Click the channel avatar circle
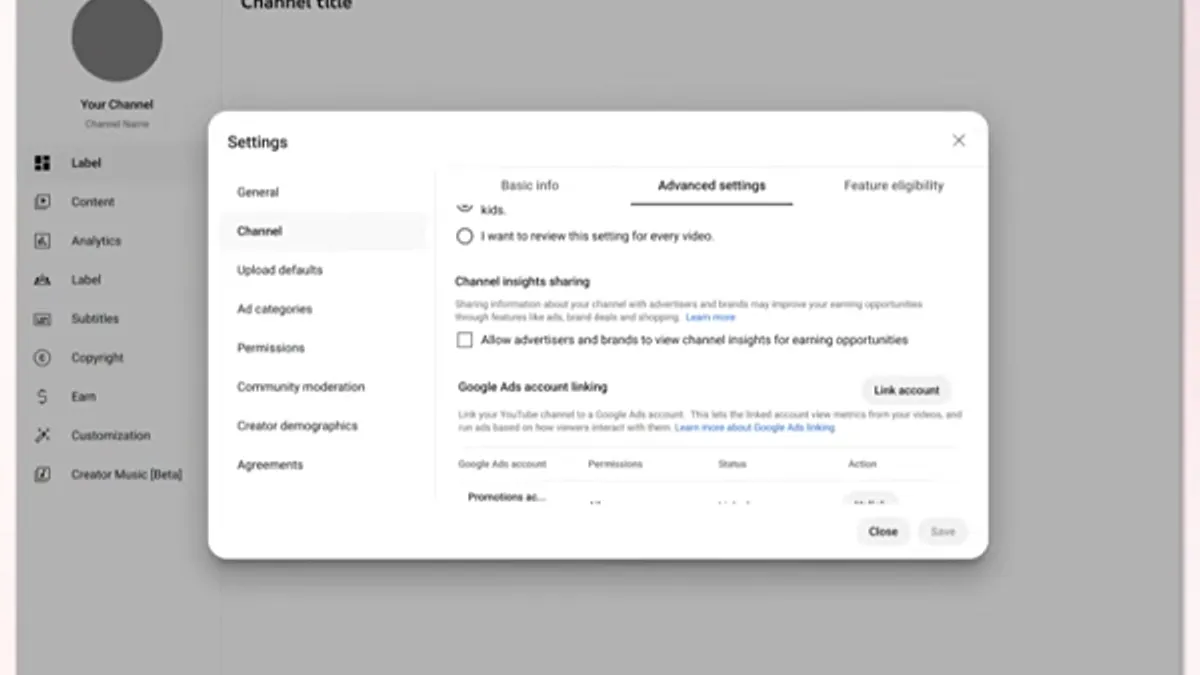The height and width of the screenshot is (675, 1200). tap(117, 36)
